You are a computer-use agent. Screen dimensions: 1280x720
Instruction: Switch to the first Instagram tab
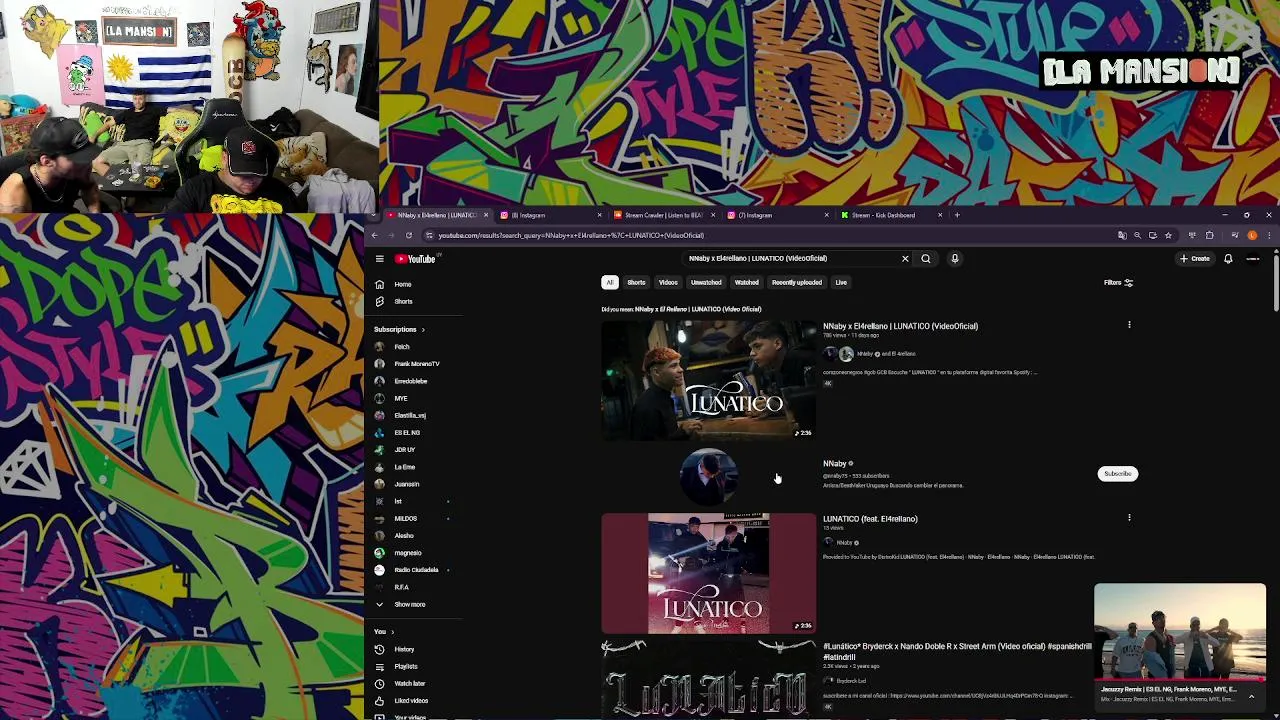click(x=550, y=215)
